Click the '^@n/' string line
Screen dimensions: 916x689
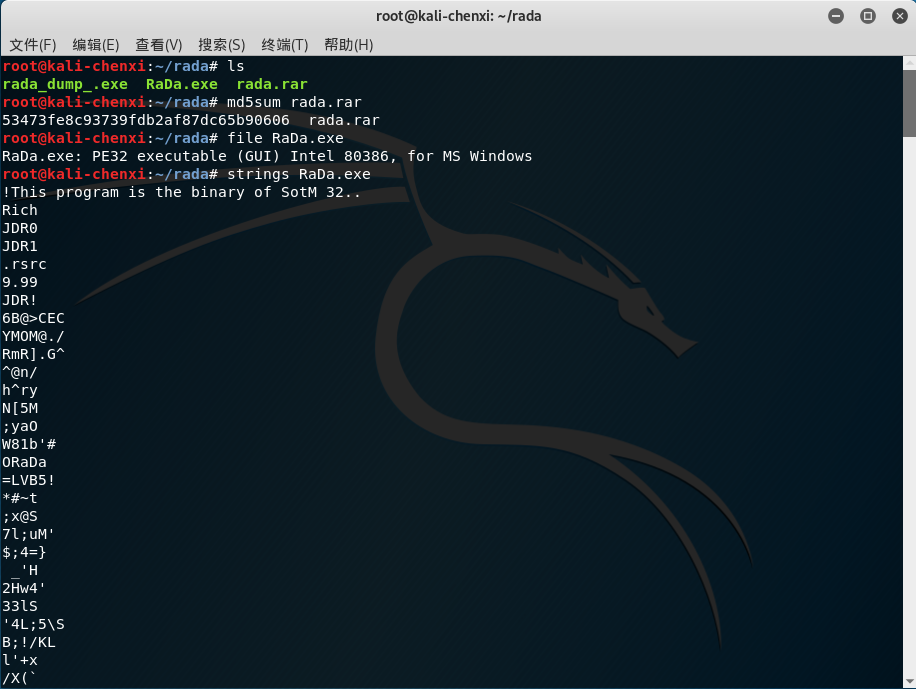coord(20,372)
